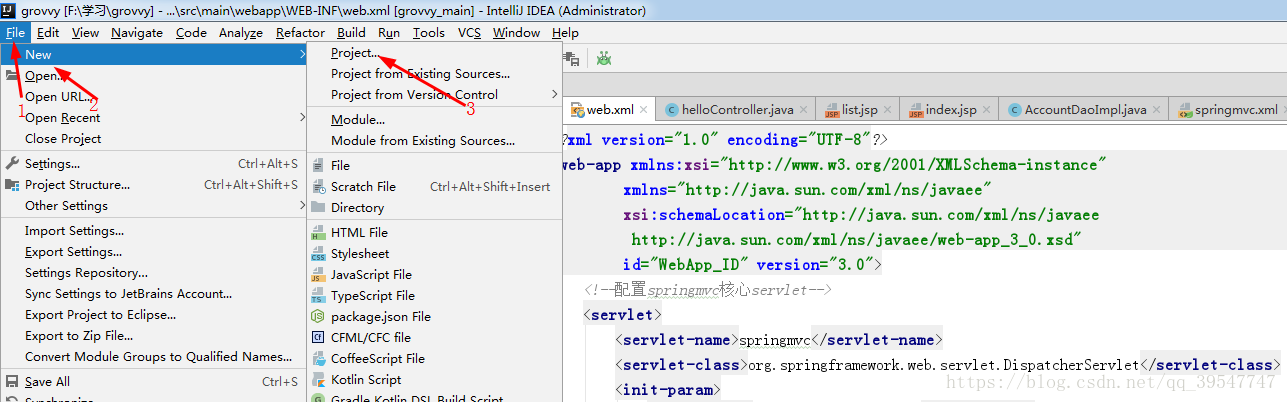Click the Stylesheet CSS icon

[x=318, y=254]
